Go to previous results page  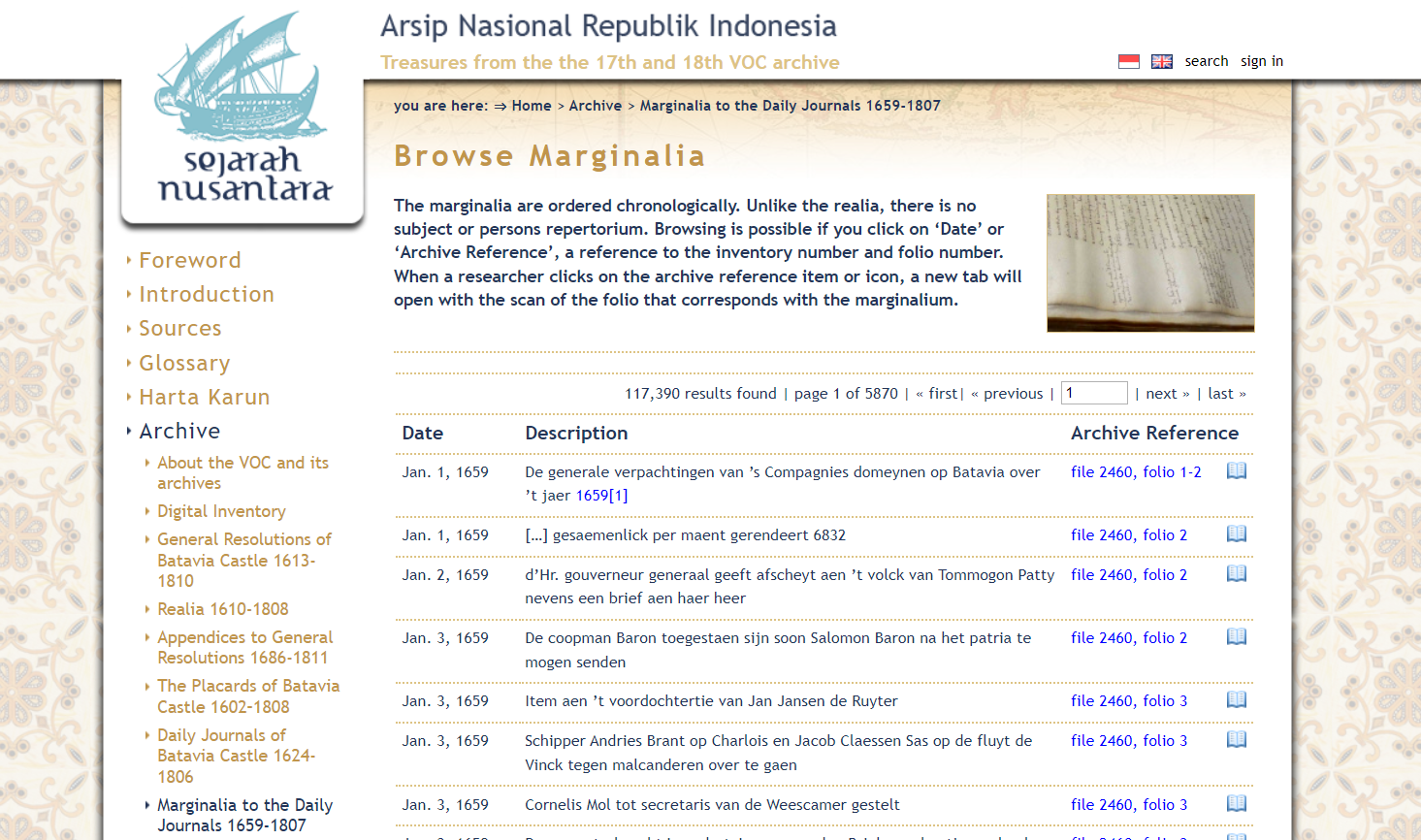click(x=1007, y=393)
